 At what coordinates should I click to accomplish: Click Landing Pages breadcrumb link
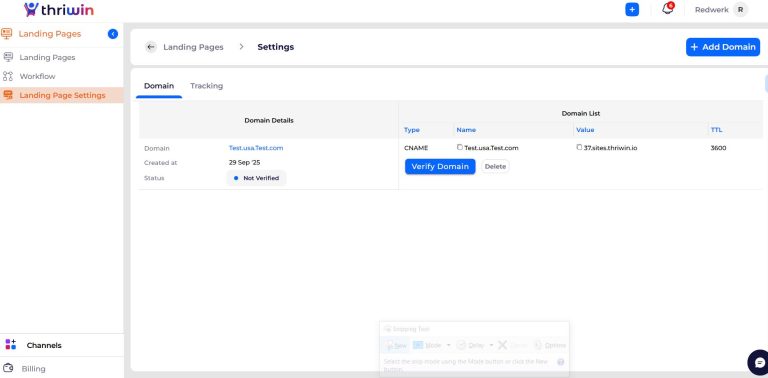tap(193, 47)
